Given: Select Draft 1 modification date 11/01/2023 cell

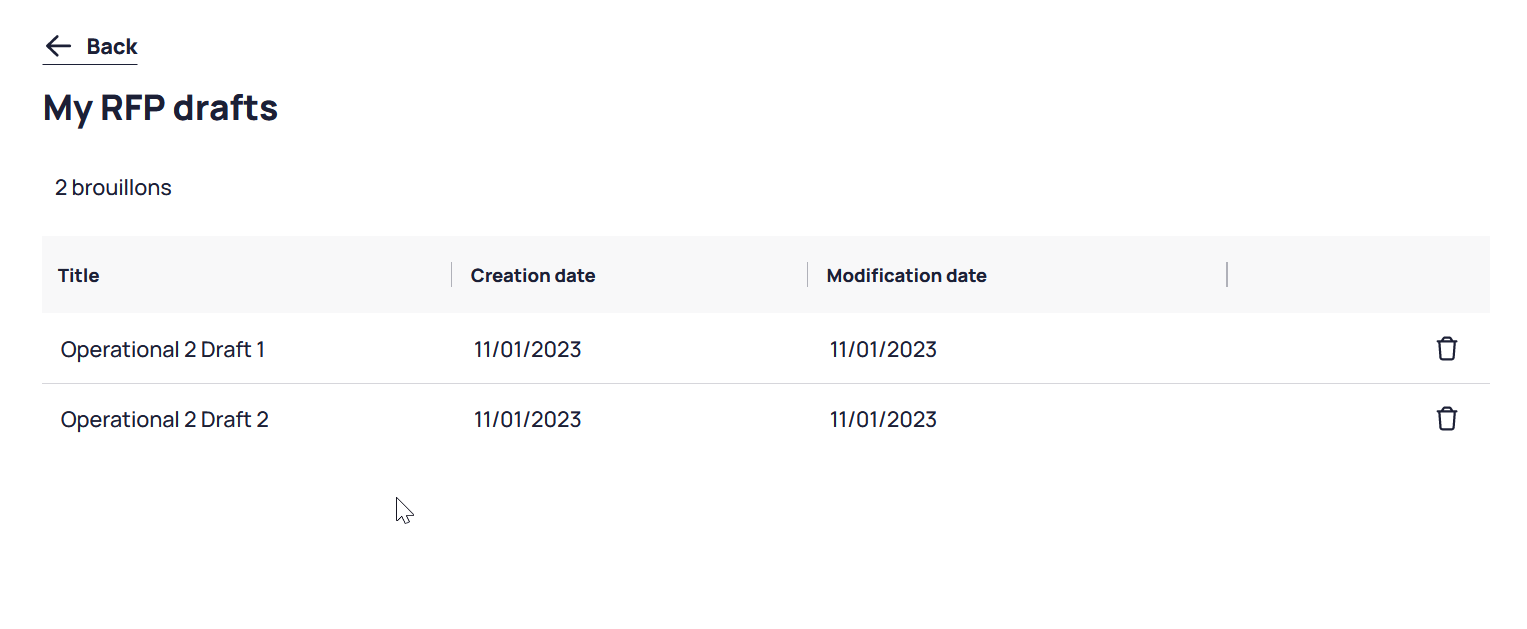Looking at the screenshot, I should [884, 349].
